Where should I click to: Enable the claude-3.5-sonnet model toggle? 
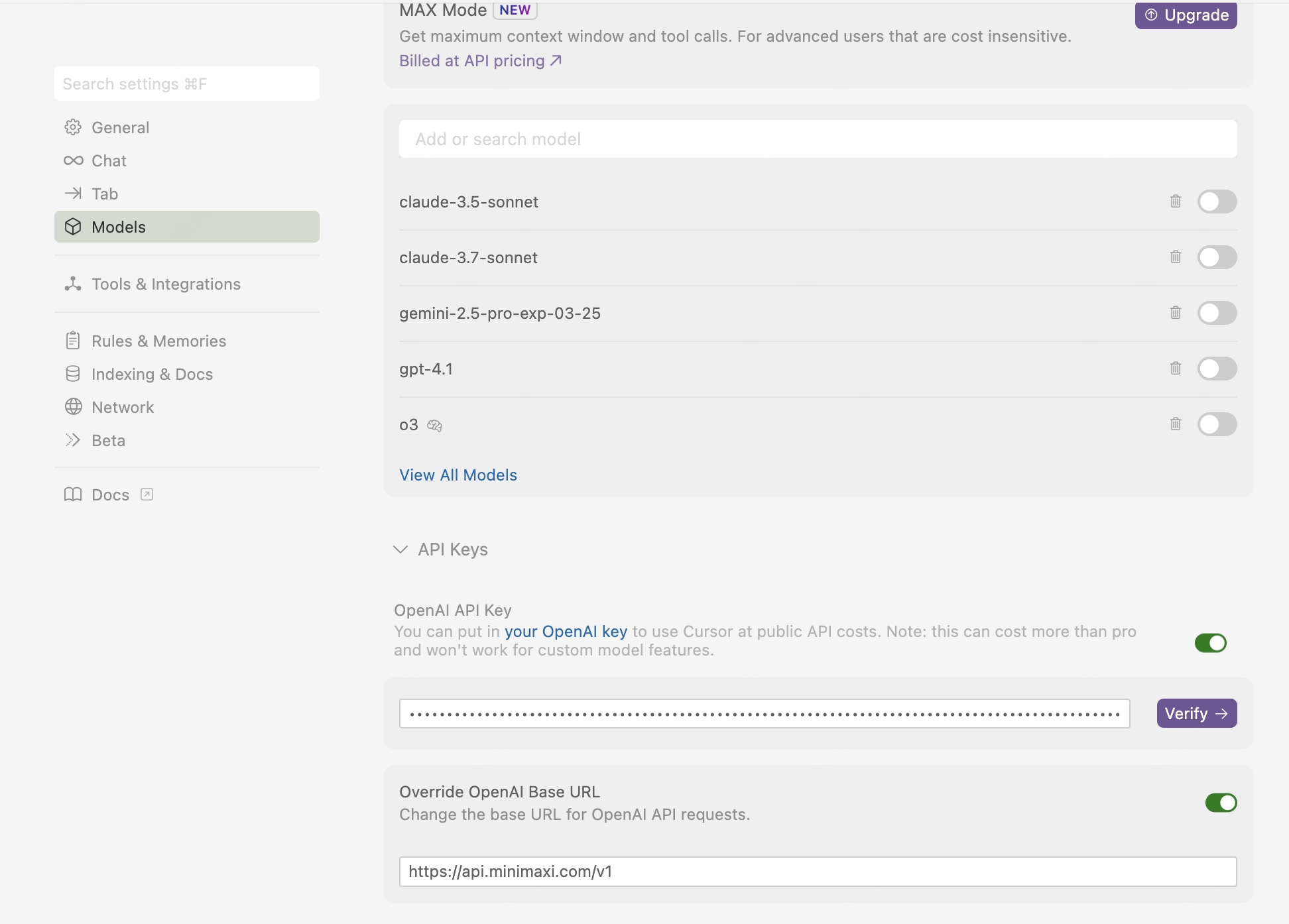pyautogui.click(x=1217, y=202)
